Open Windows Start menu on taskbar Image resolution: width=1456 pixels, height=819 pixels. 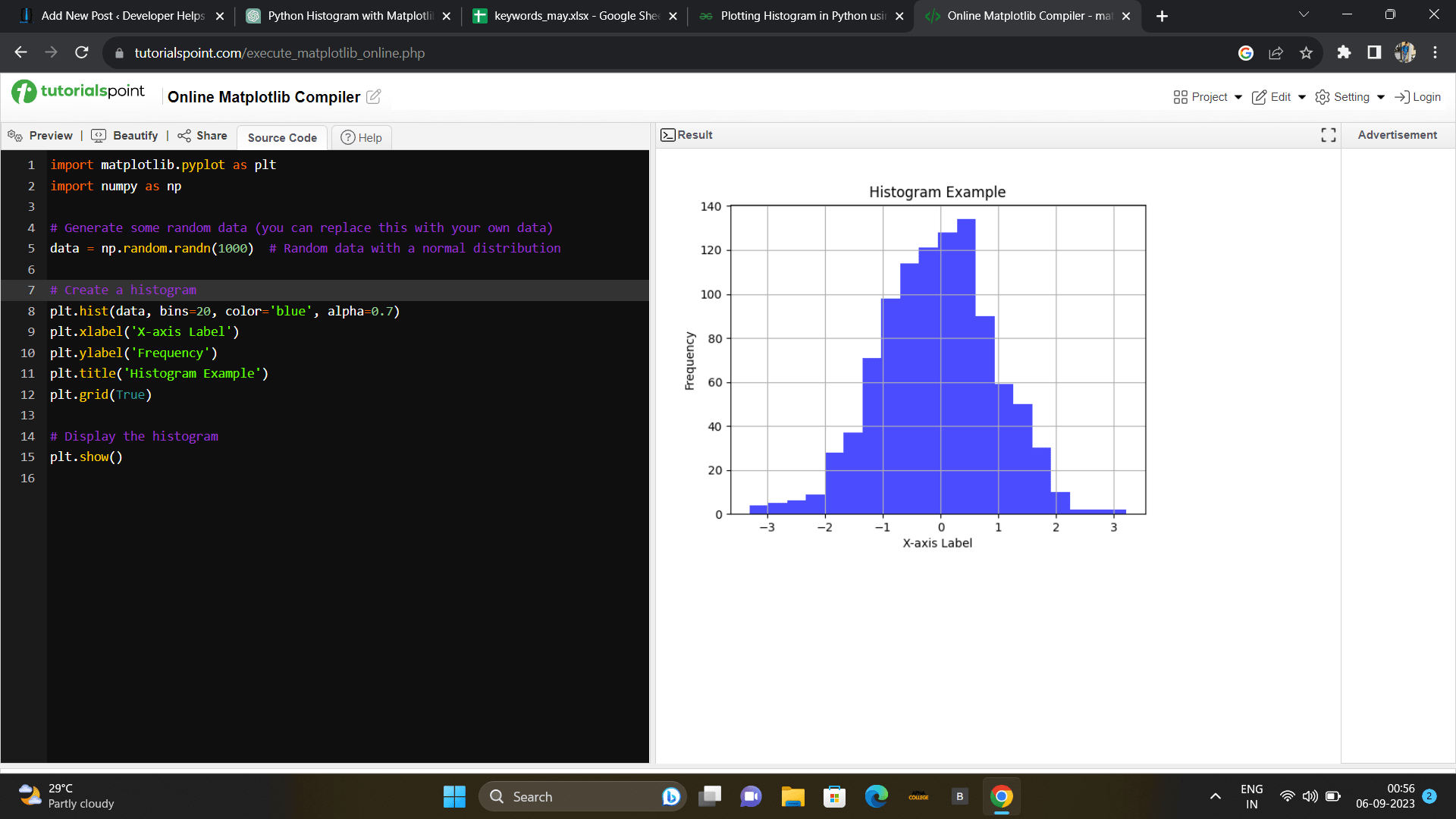tap(454, 796)
